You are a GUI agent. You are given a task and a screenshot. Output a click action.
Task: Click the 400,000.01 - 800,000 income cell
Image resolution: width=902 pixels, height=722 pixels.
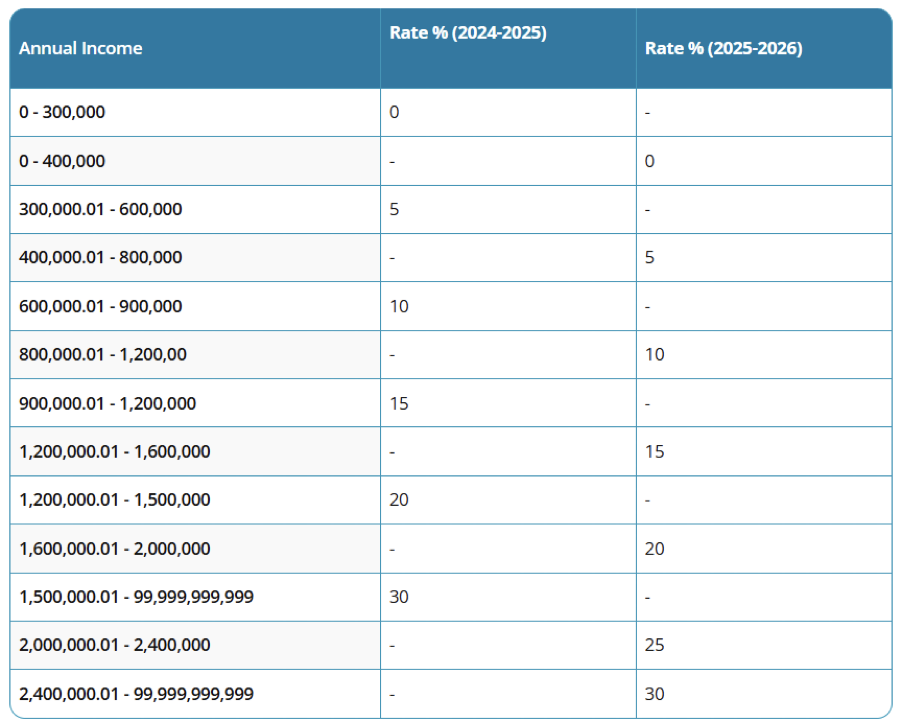tap(100, 257)
